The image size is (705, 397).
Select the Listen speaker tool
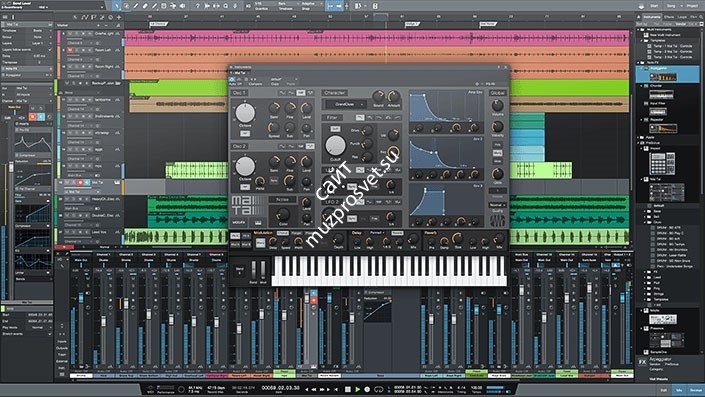tap(183, 6)
